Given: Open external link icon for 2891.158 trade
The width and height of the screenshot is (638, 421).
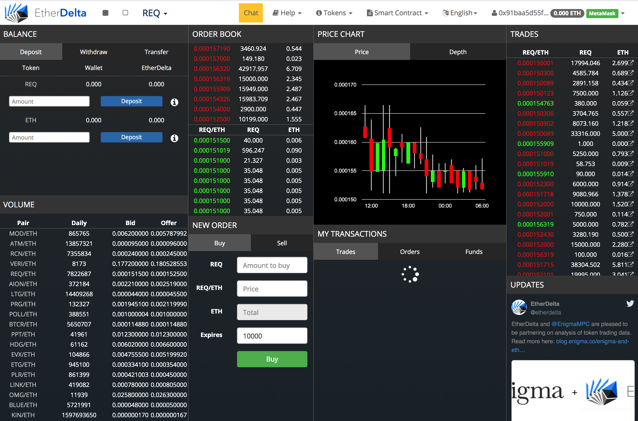Looking at the screenshot, I should [x=631, y=83].
